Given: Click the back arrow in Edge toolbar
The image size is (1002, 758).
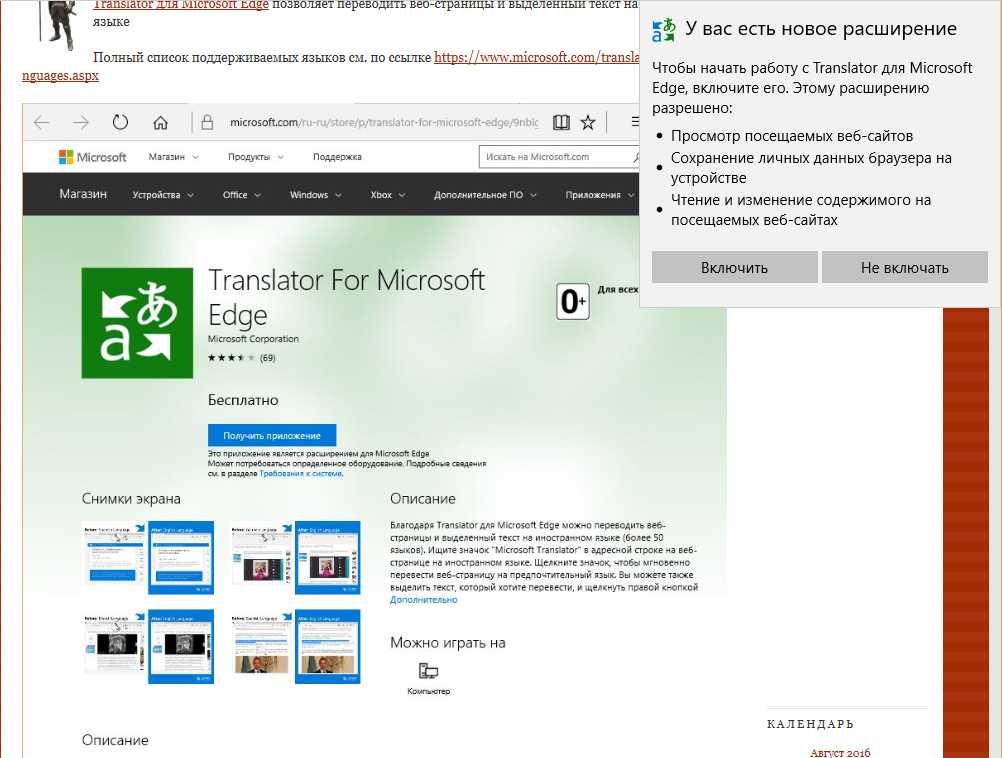Looking at the screenshot, I should (x=40, y=122).
